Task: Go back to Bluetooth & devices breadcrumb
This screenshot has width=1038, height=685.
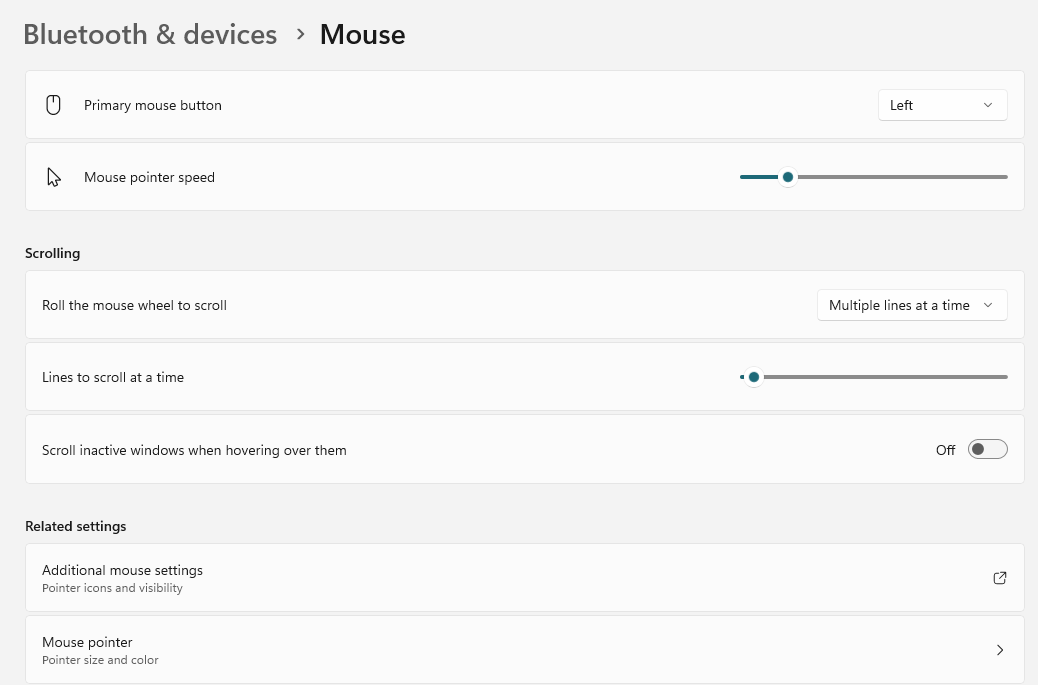Action: click(x=150, y=35)
